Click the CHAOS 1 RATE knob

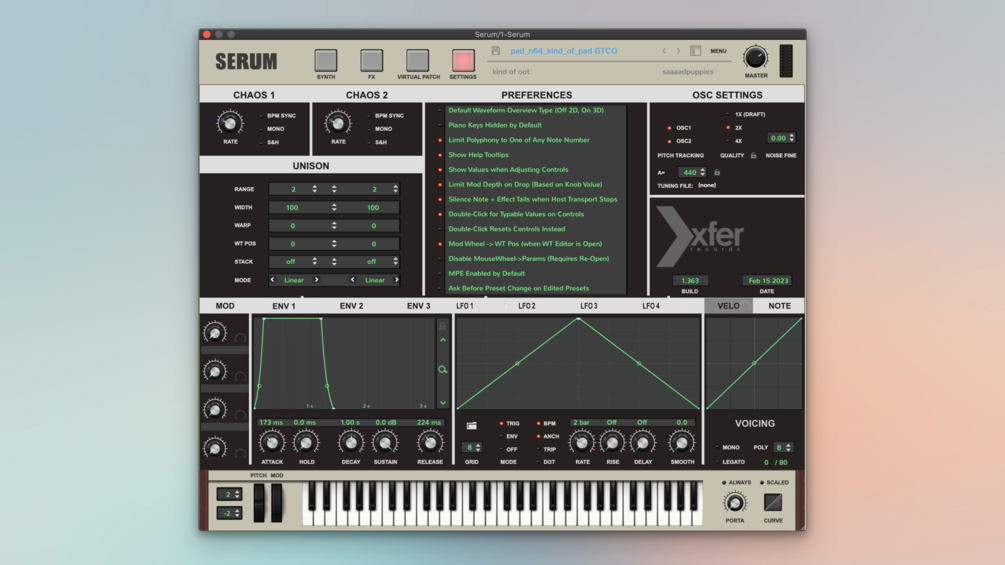pos(229,122)
